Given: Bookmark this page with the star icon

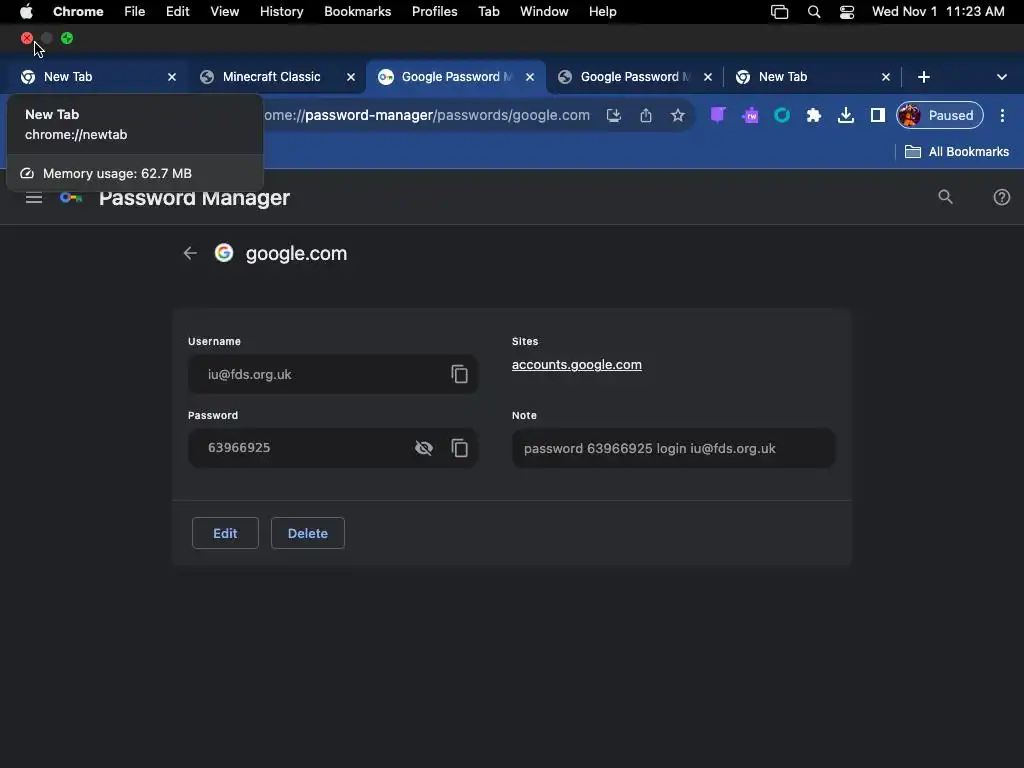Looking at the screenshot, I should [x=678, y=116].
